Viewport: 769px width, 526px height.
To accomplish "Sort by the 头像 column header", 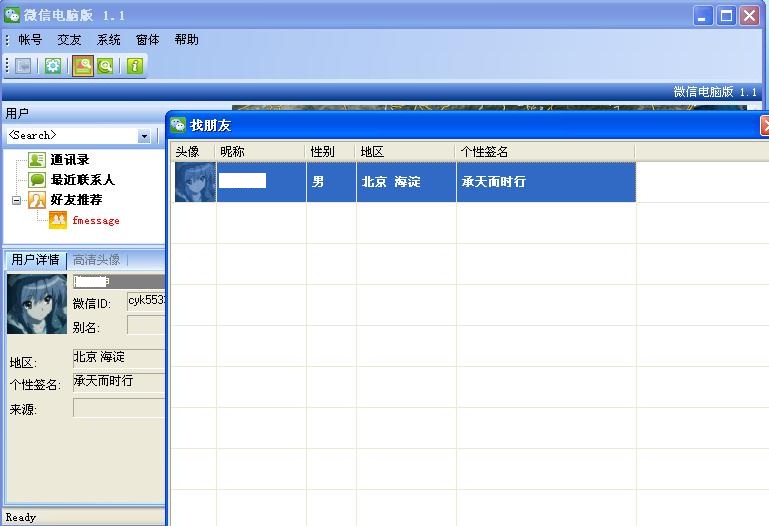I will (193, 151).
